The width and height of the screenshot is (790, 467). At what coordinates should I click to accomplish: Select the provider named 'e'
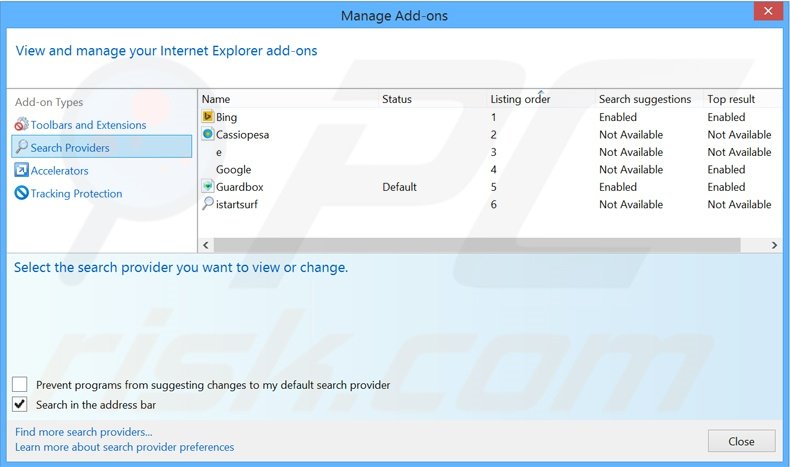[219, 152]
